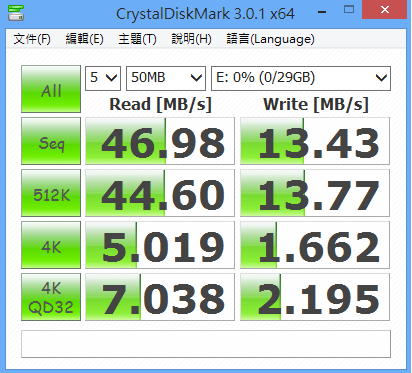412x373 pixels.
Task: Run all benchmarks with the All button
Action: coord(51,89)
